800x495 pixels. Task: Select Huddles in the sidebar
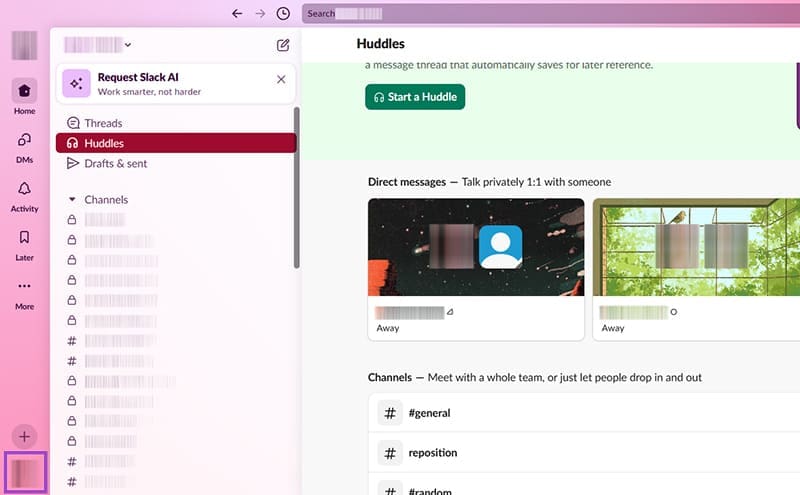103,143
